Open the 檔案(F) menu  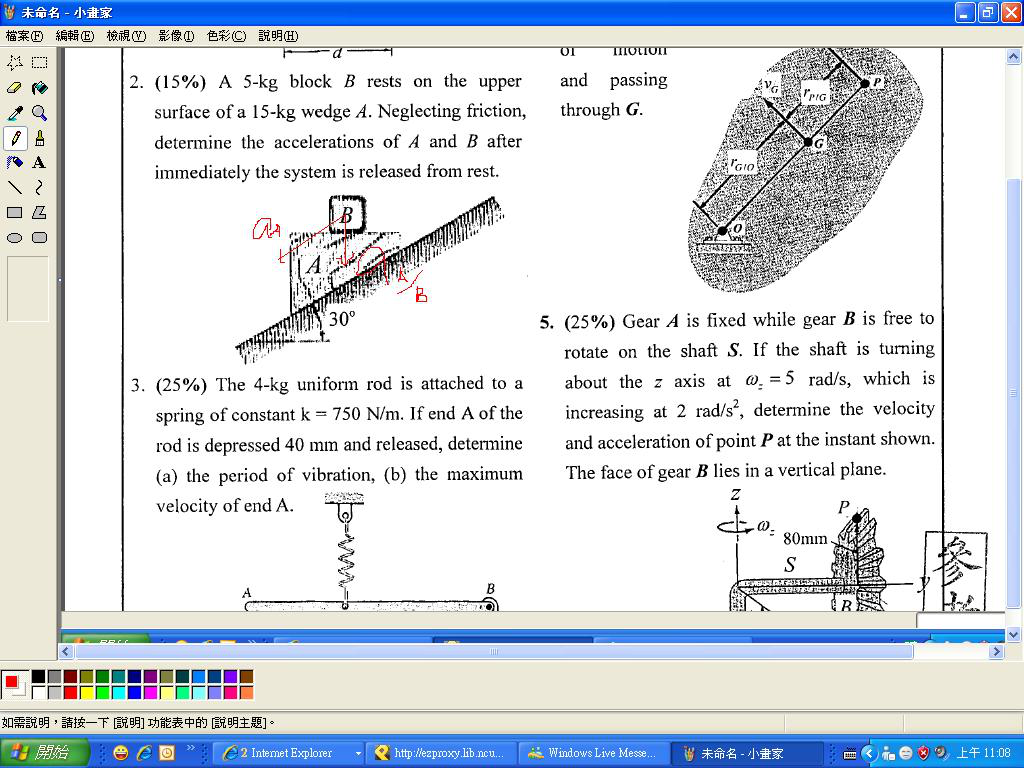(24, 36)
